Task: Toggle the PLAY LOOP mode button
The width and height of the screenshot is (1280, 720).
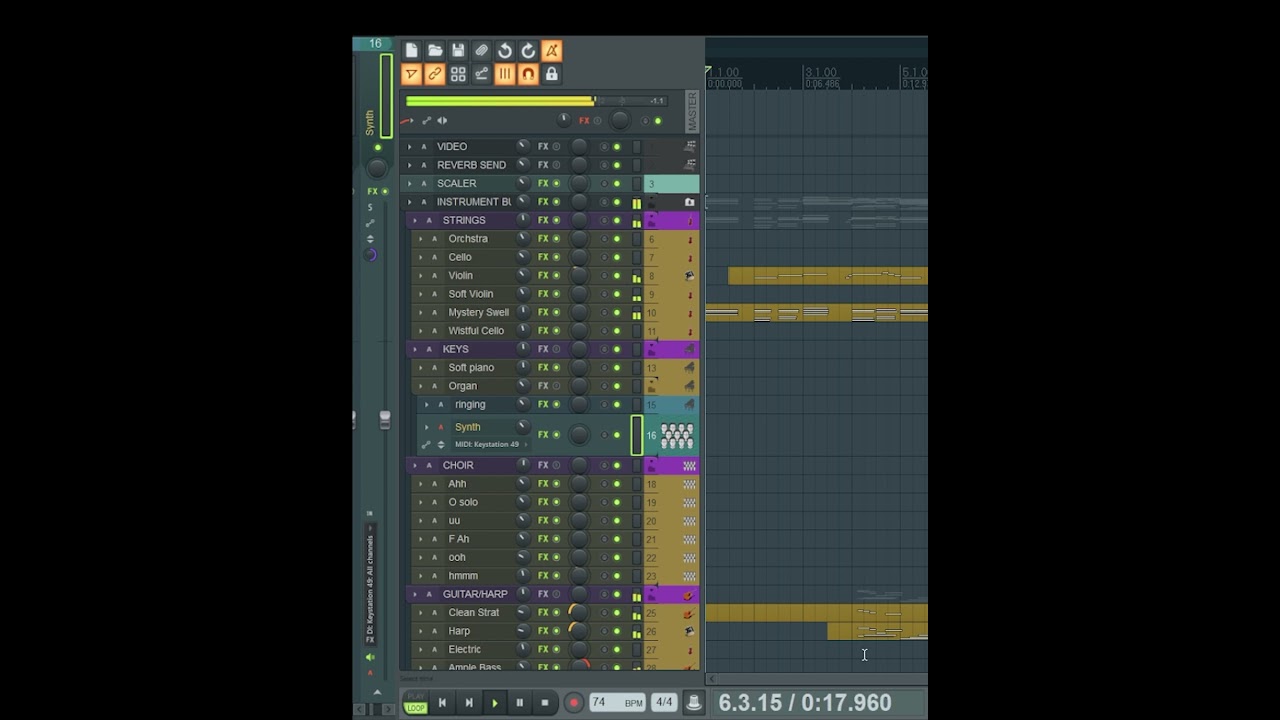Action: [415, 703]
